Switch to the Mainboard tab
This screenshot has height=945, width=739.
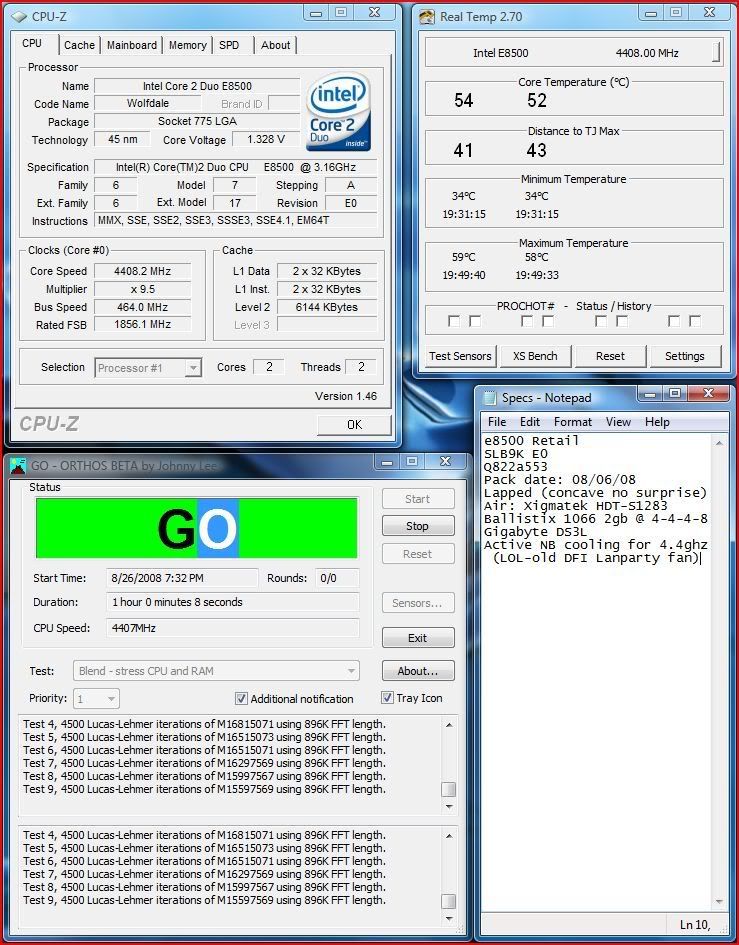[x=131, y=45]
